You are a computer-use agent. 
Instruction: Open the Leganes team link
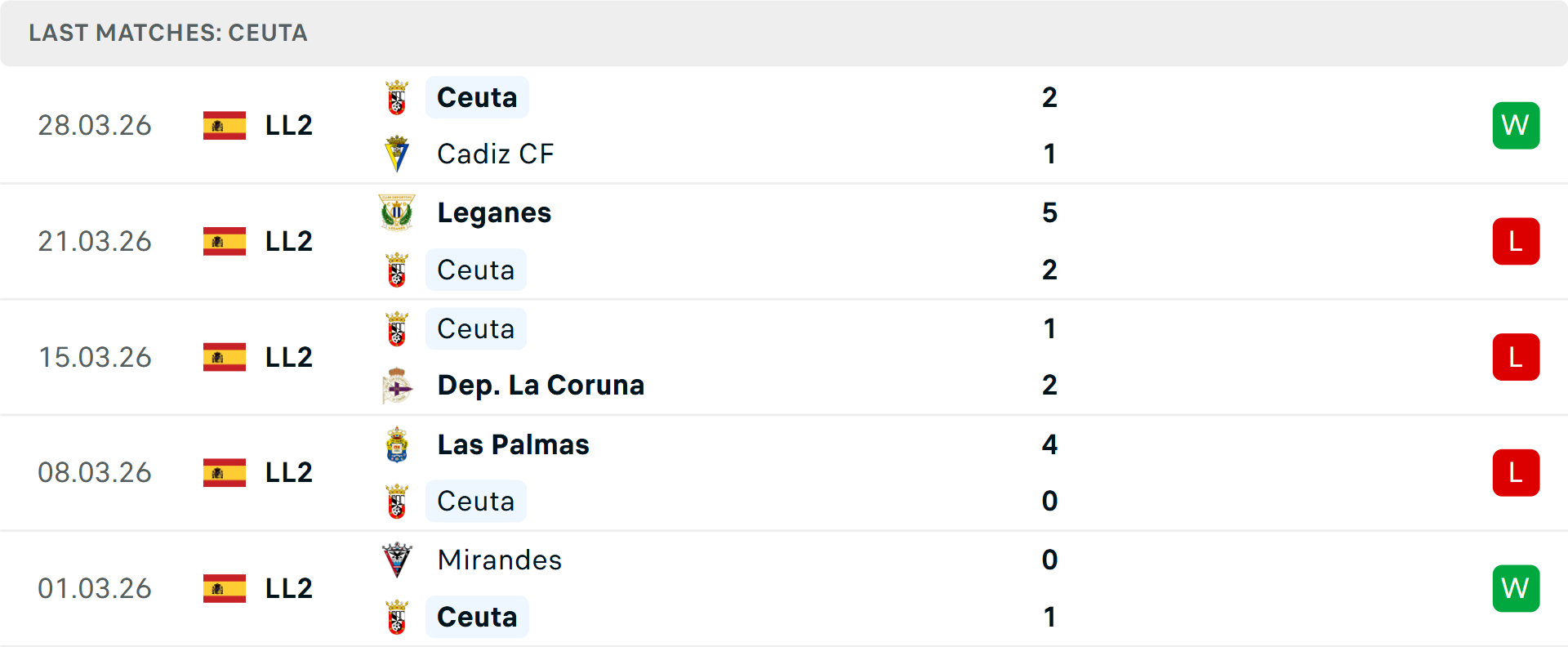point(494,212)
